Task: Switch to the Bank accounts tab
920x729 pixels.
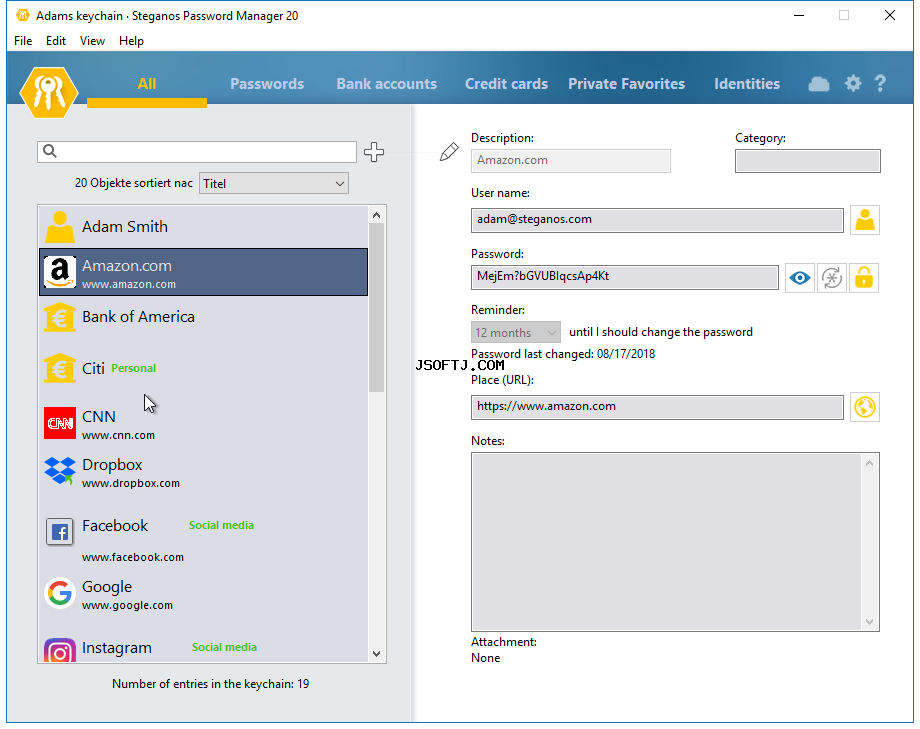Action: point(387,84)
